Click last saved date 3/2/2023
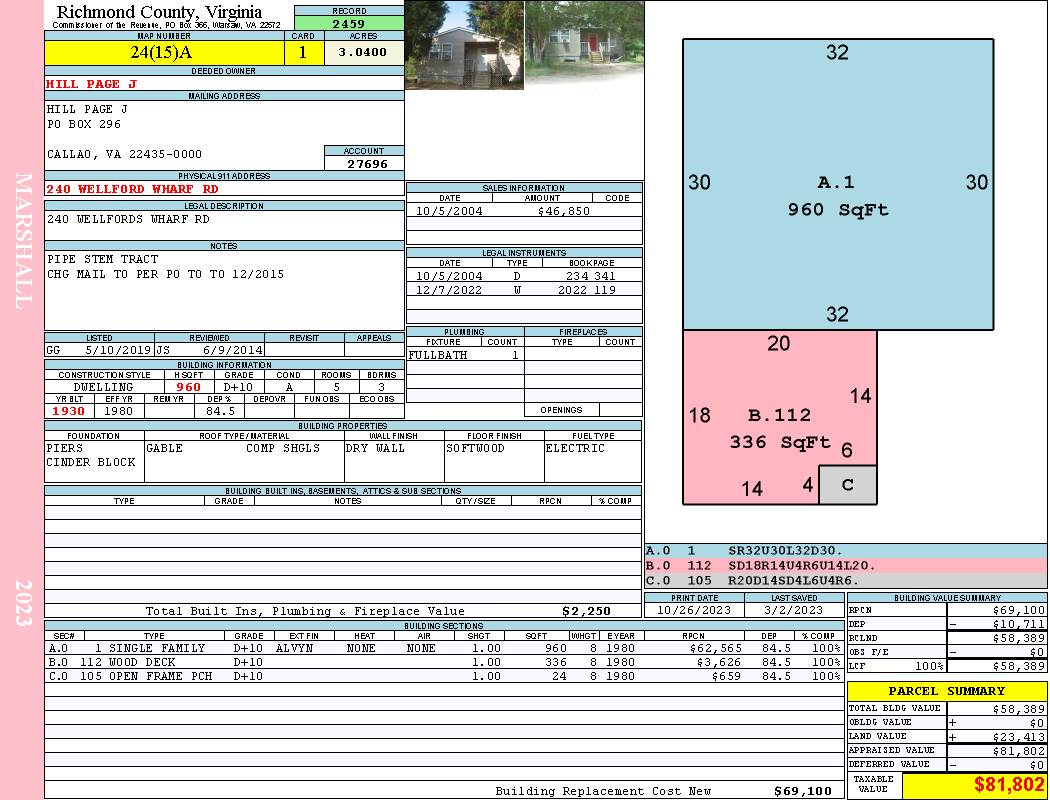Image resolution: width=1050 pixels, height=800 pixels. (x=794, y=611)
